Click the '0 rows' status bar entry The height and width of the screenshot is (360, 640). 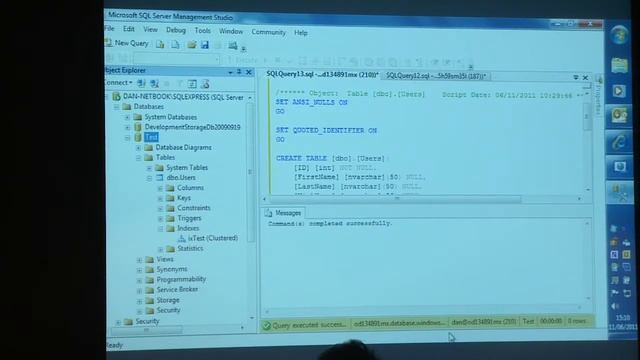[x=577, y=321]
